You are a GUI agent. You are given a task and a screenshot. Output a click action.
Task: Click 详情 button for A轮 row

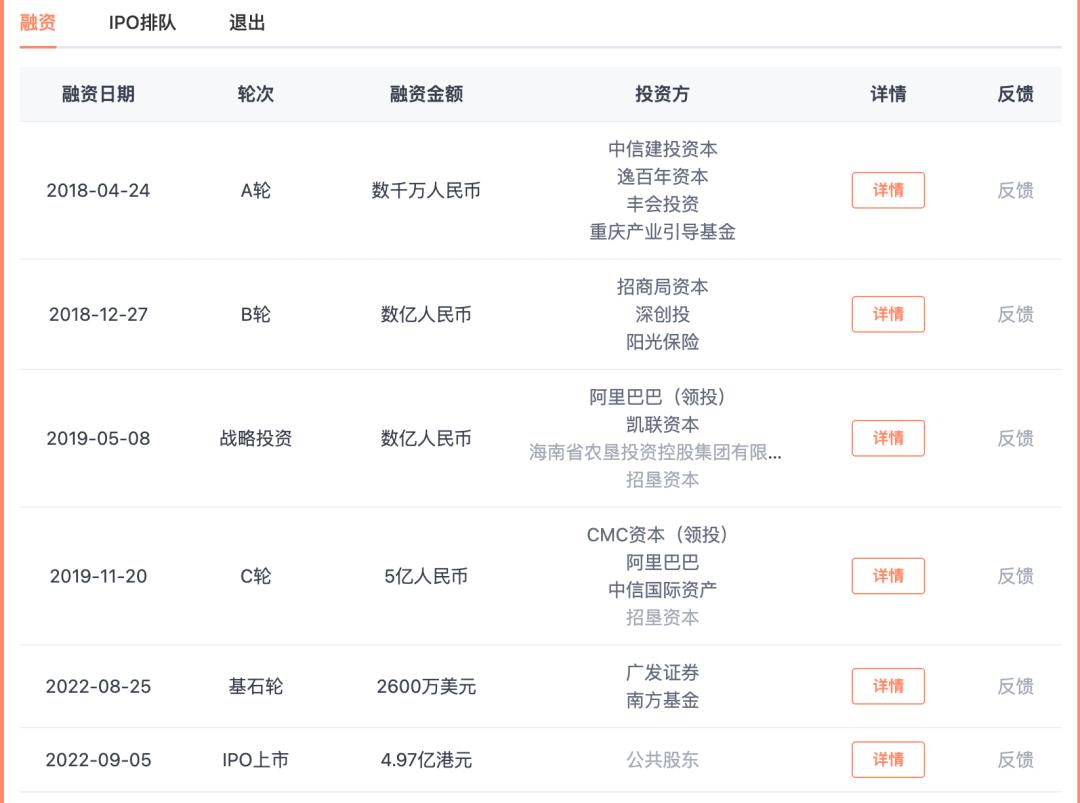tap(888, 190)
